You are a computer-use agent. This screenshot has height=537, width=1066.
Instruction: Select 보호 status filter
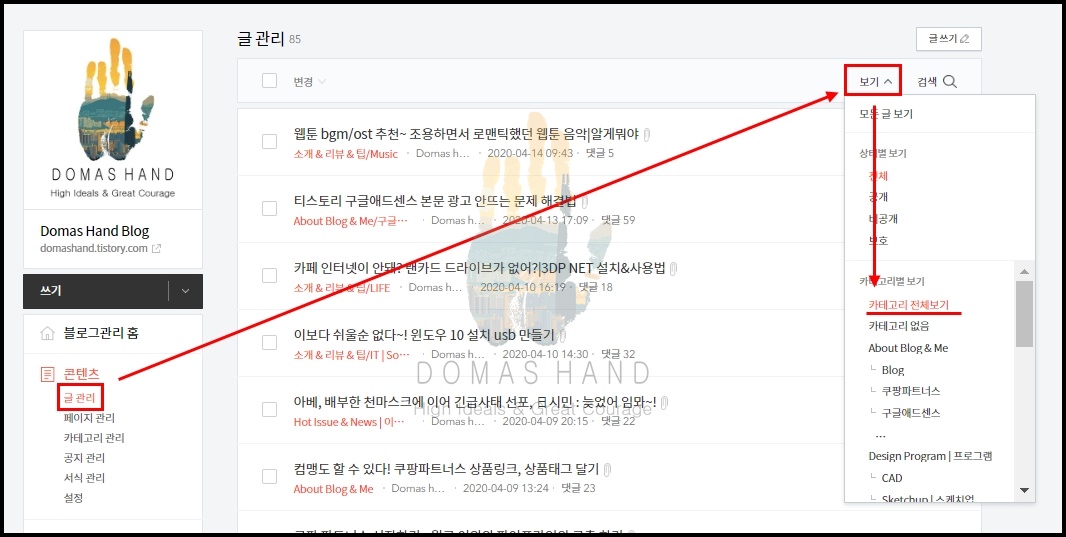coord(878,241)
